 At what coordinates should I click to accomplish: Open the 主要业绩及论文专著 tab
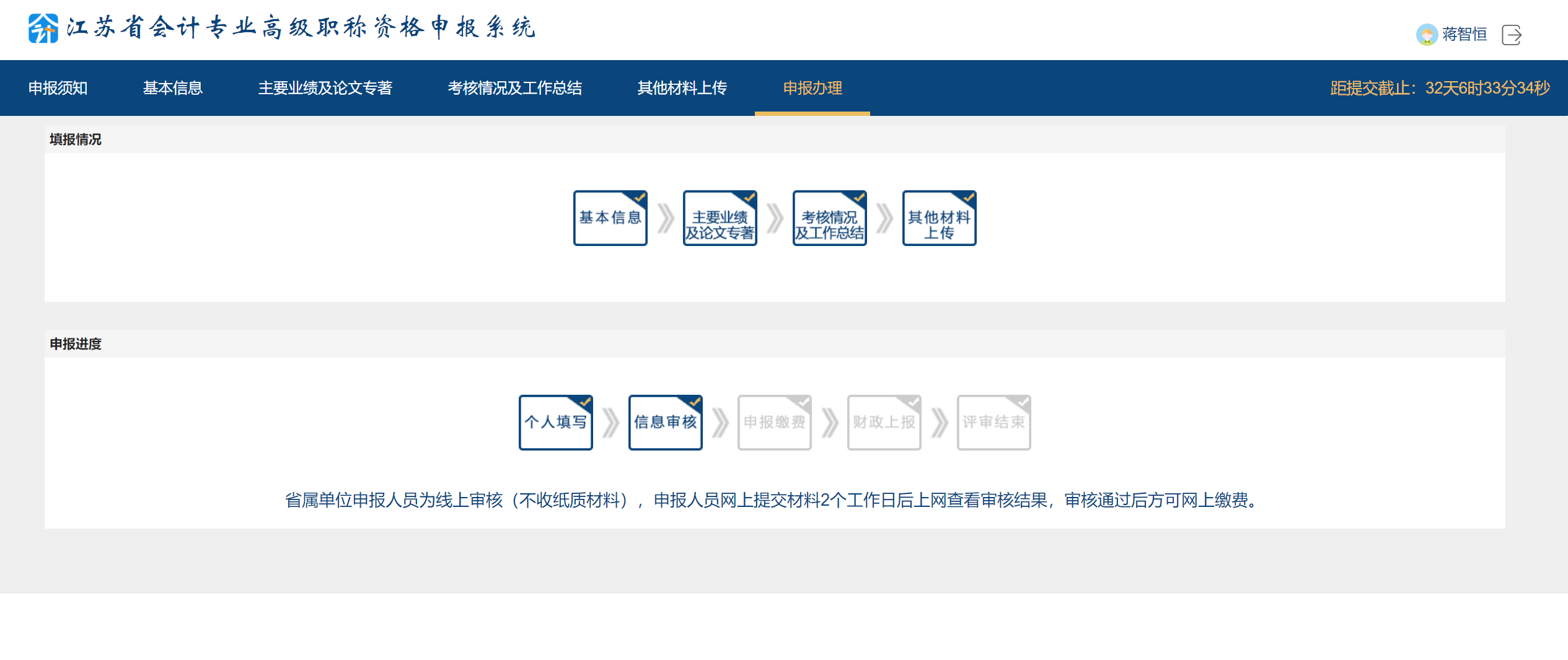[327, 88]
